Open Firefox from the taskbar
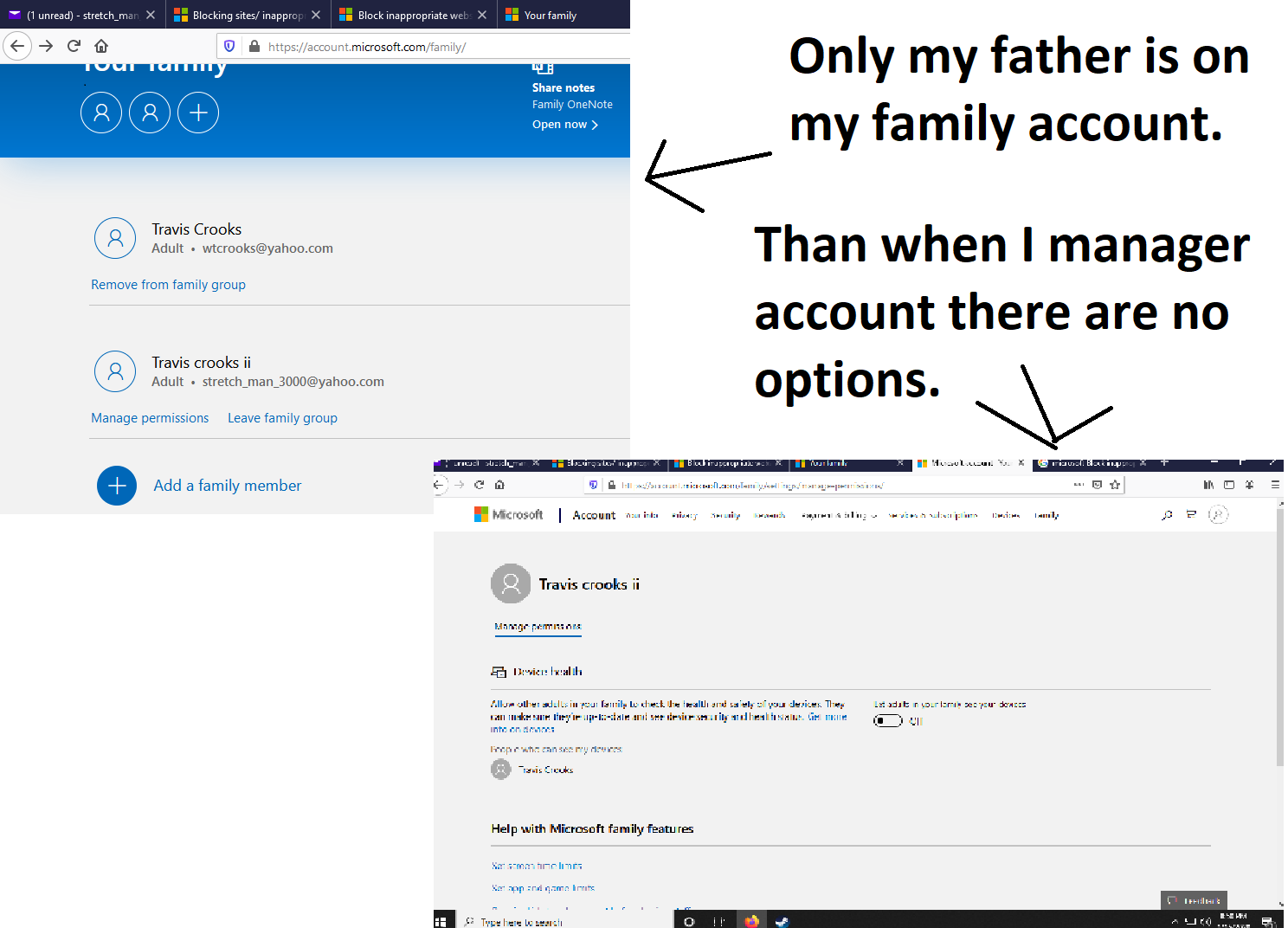1288x928 pixels. tap(751, 921)
